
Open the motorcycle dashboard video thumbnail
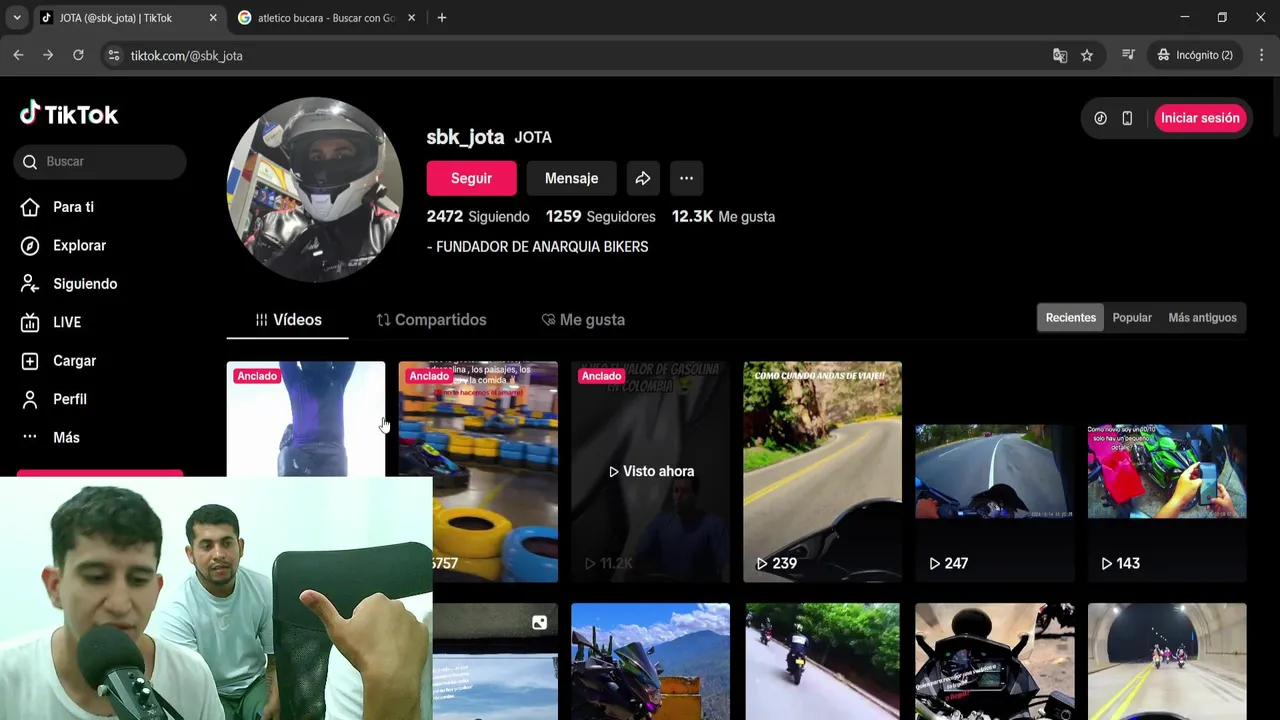click(x=995, y=661)
